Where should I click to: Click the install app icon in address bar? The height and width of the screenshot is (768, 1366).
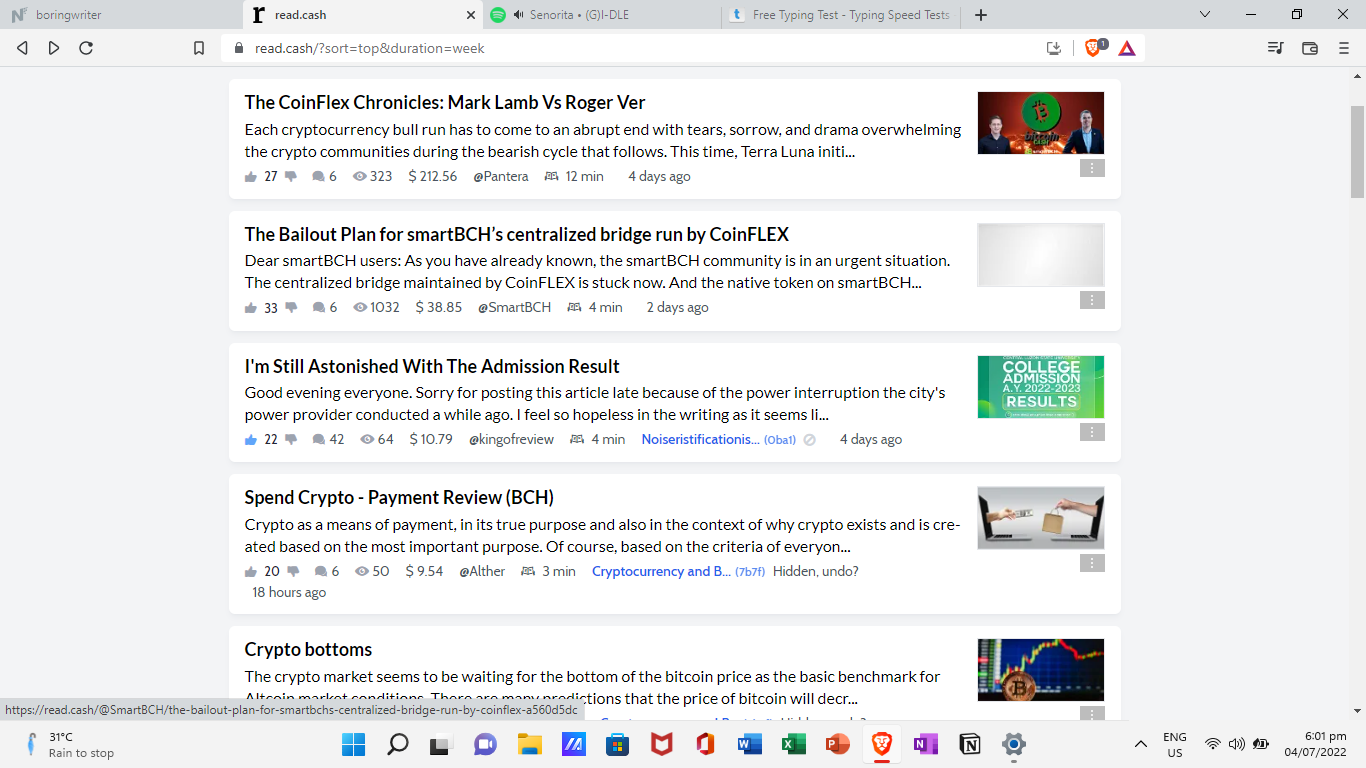(x=1053, y=48)
